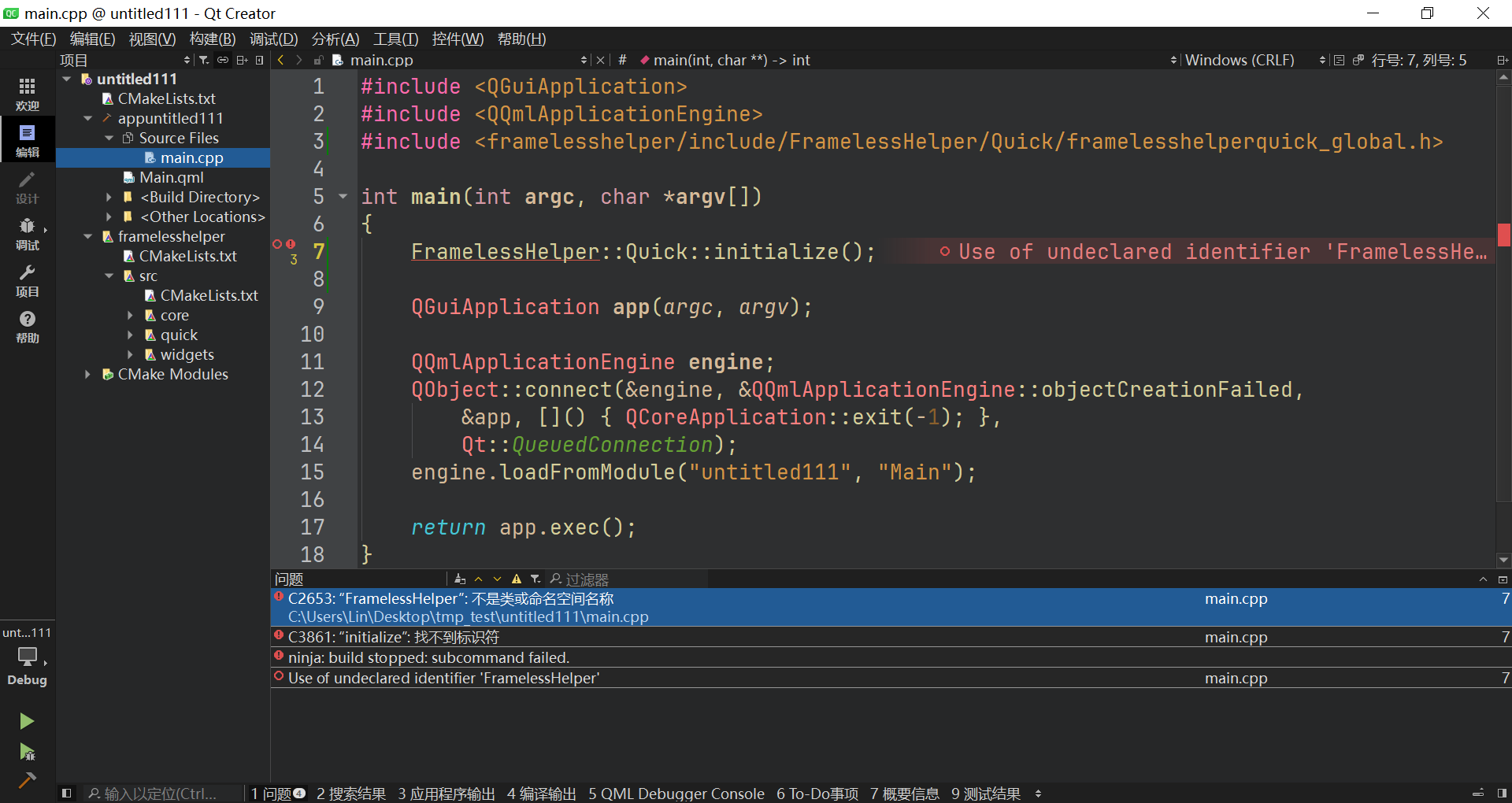Click the error marker on line 7 gutter

[291, 244]
